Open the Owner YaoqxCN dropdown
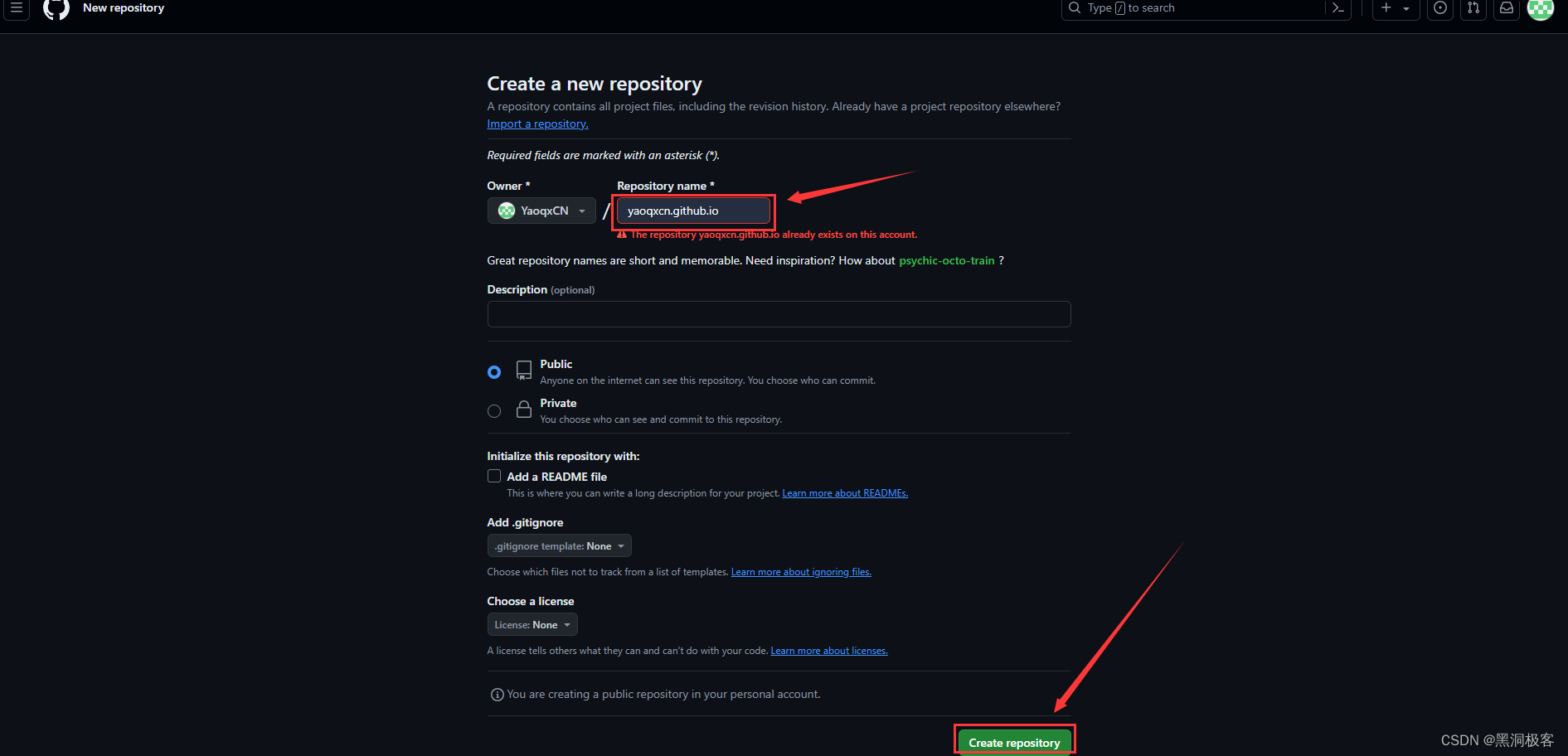 541,211
